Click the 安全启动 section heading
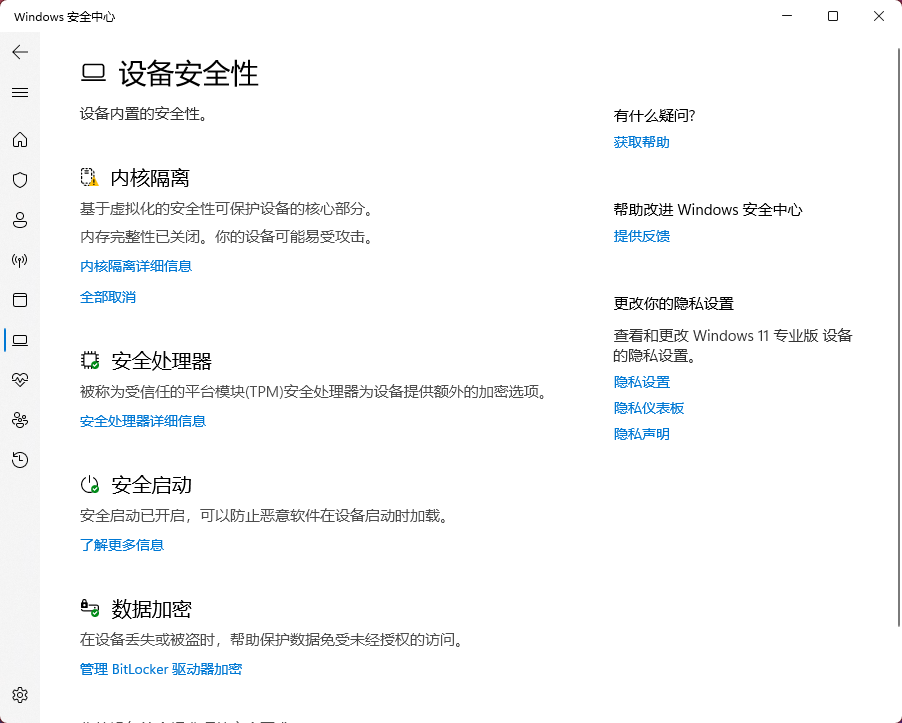The width and height of the screenshot is (902, 723). [x=151, y=485]
